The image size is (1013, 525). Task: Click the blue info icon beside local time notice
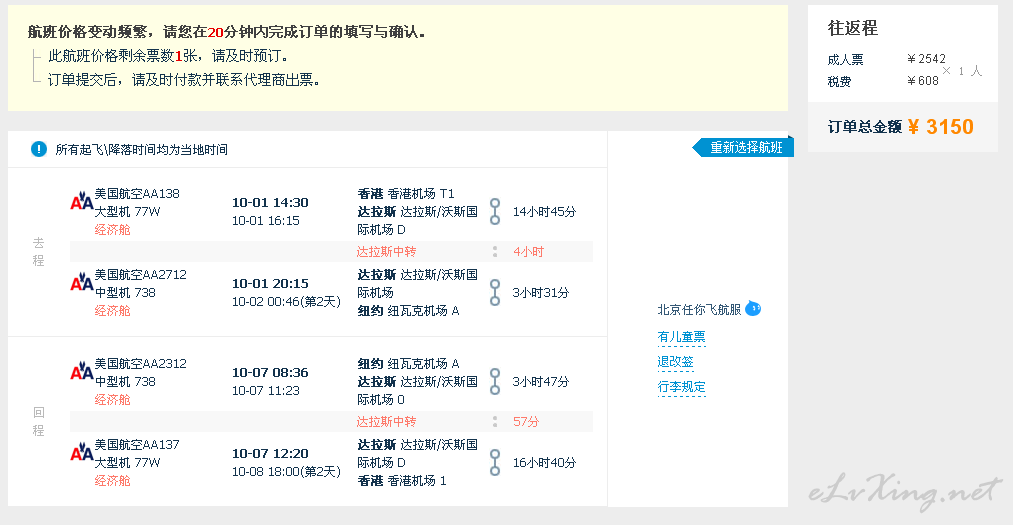(39, 149)
